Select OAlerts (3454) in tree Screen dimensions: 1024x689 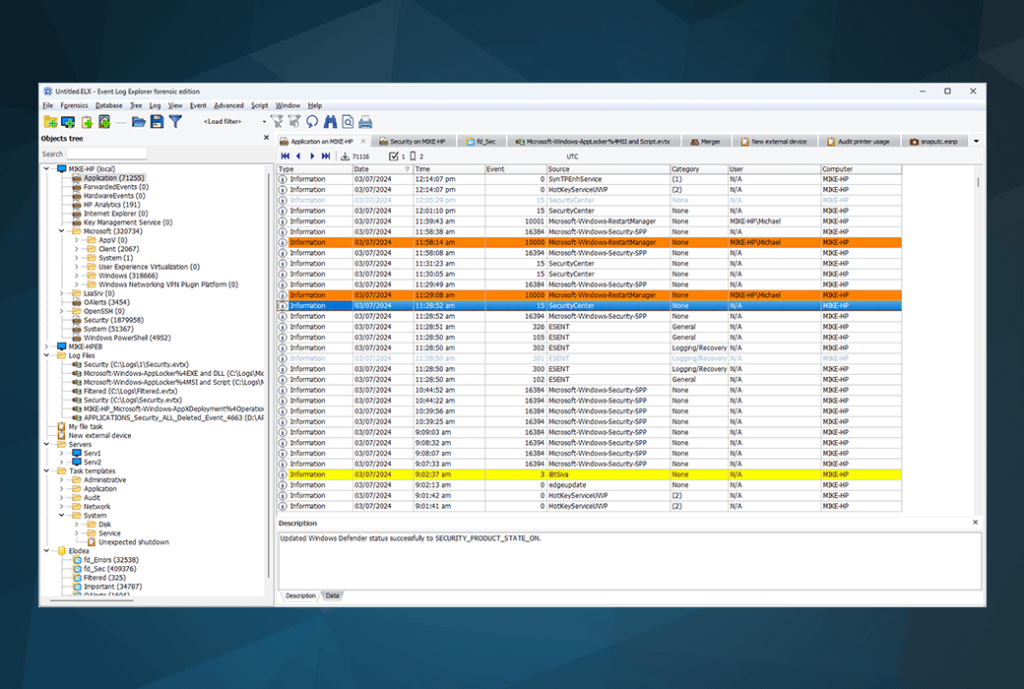pos(106,302)
